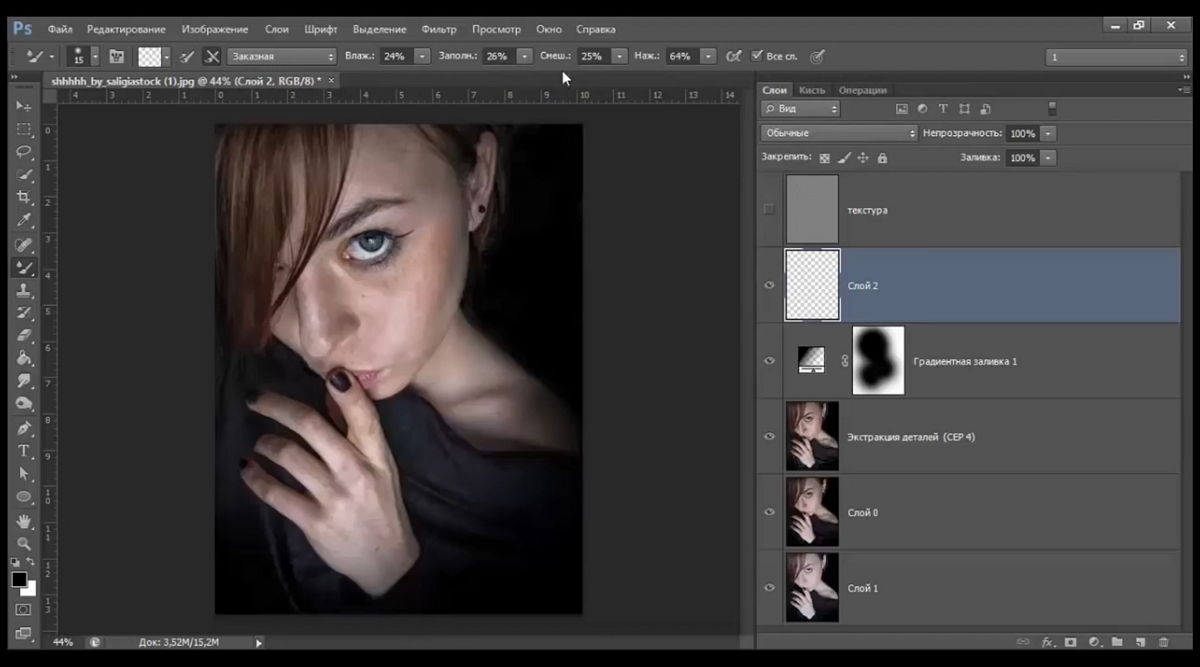The height and width of the screenshot is (667, 1200).
Task: Open the 'Заказная' brush preset dropdown
Action: [x=283, y=57]
